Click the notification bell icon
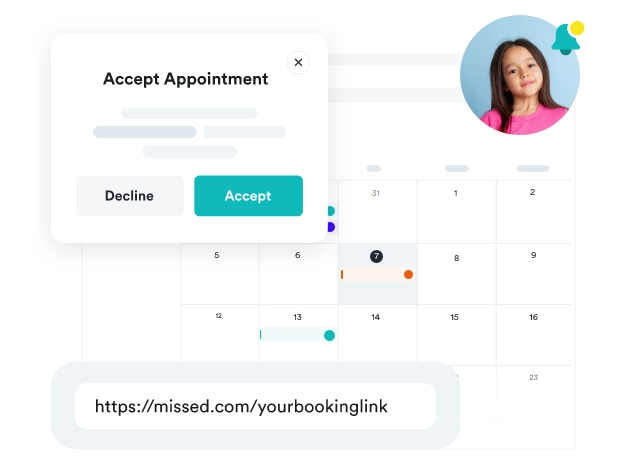The image size is (635, 473). tap(566, 39)
